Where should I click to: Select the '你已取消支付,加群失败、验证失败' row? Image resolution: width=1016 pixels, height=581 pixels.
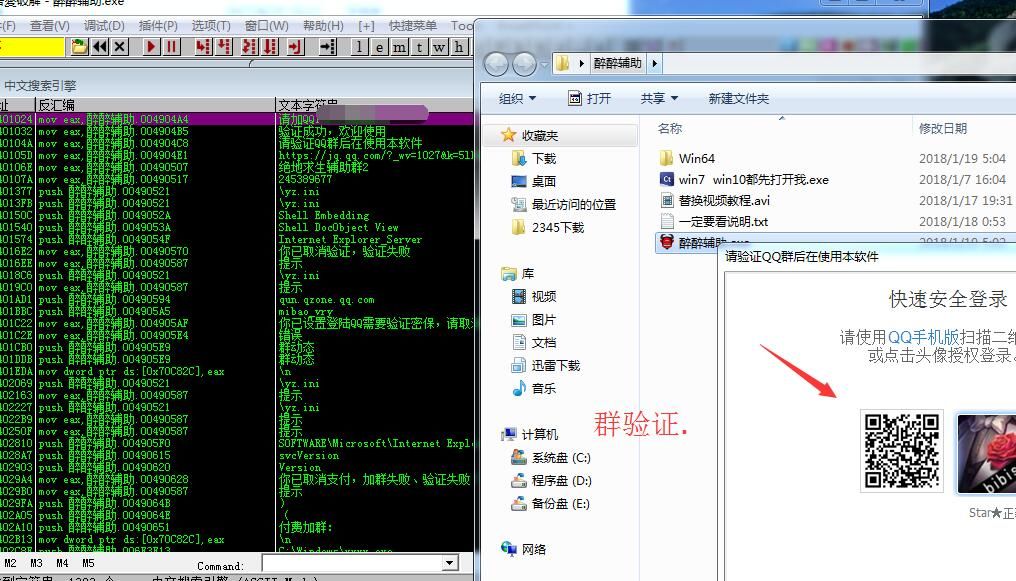(x=236, y=479)
